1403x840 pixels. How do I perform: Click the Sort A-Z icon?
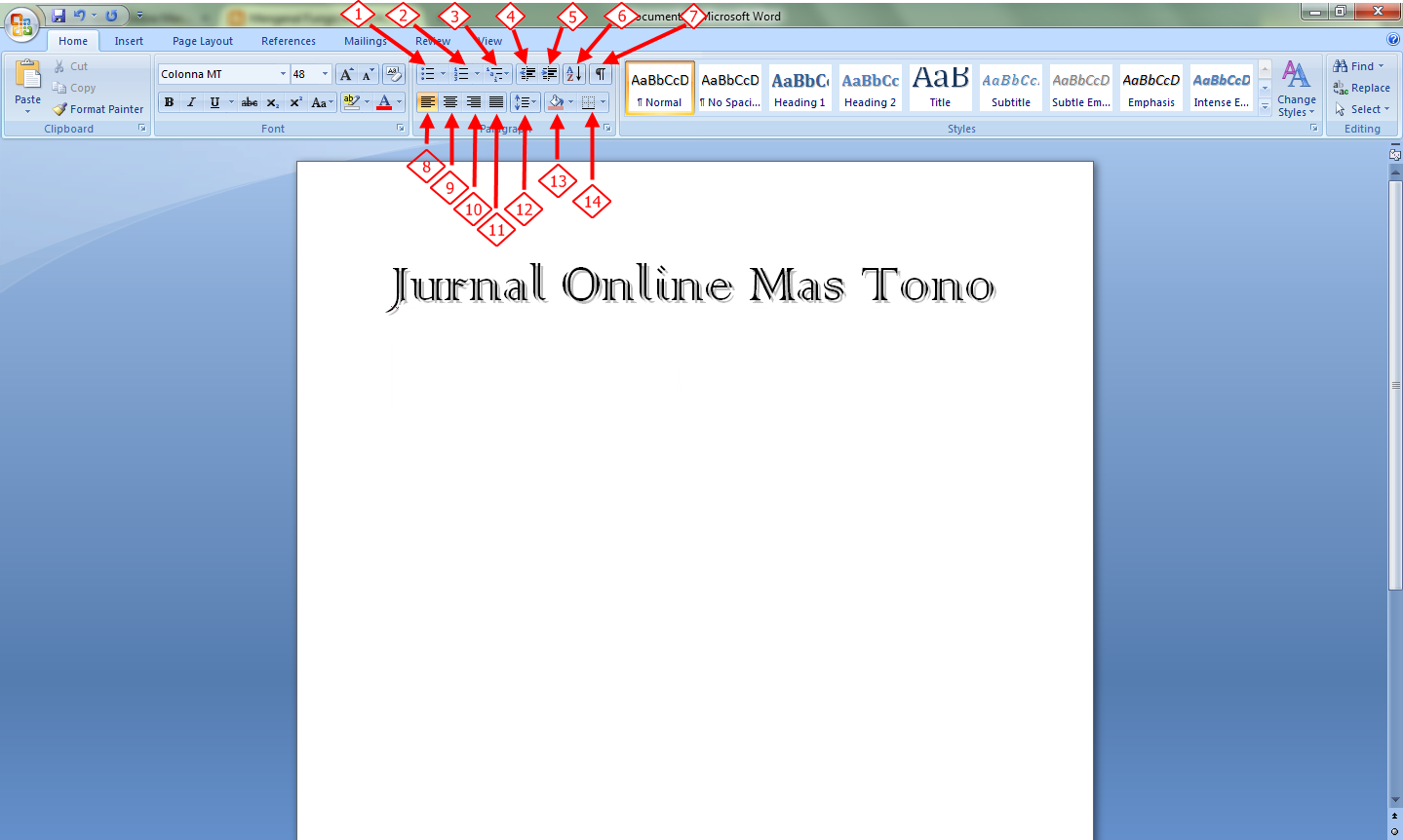[573, 74]
